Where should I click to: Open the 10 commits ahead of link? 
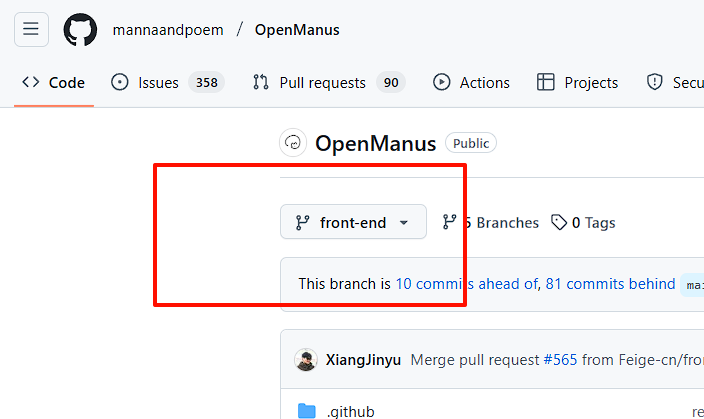point(466,284)
